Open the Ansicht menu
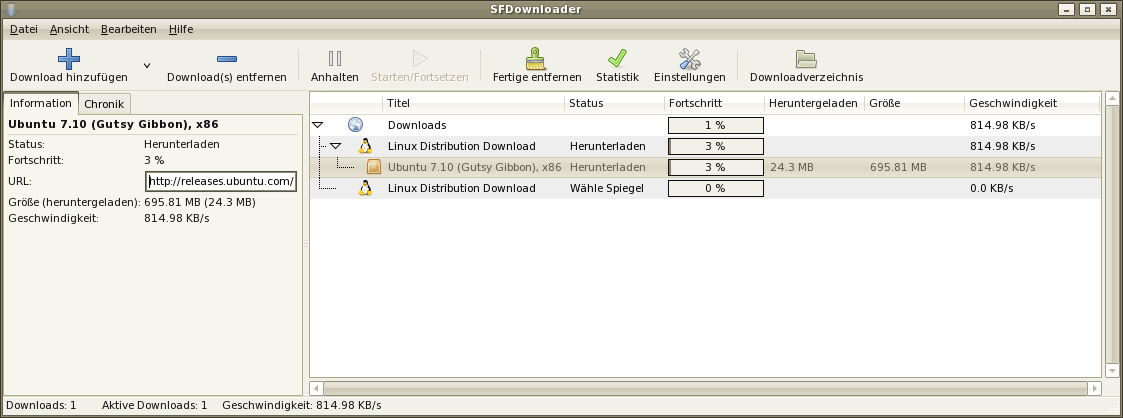1123x418 pixels. tap(69, 29)
